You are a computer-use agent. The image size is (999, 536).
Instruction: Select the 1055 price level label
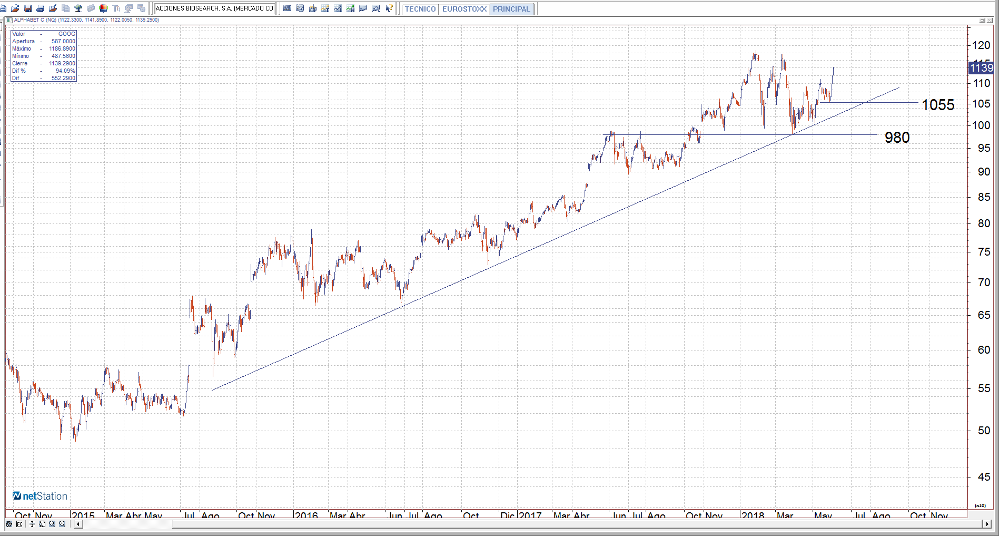pyautogui.click(x=937, y=104)
